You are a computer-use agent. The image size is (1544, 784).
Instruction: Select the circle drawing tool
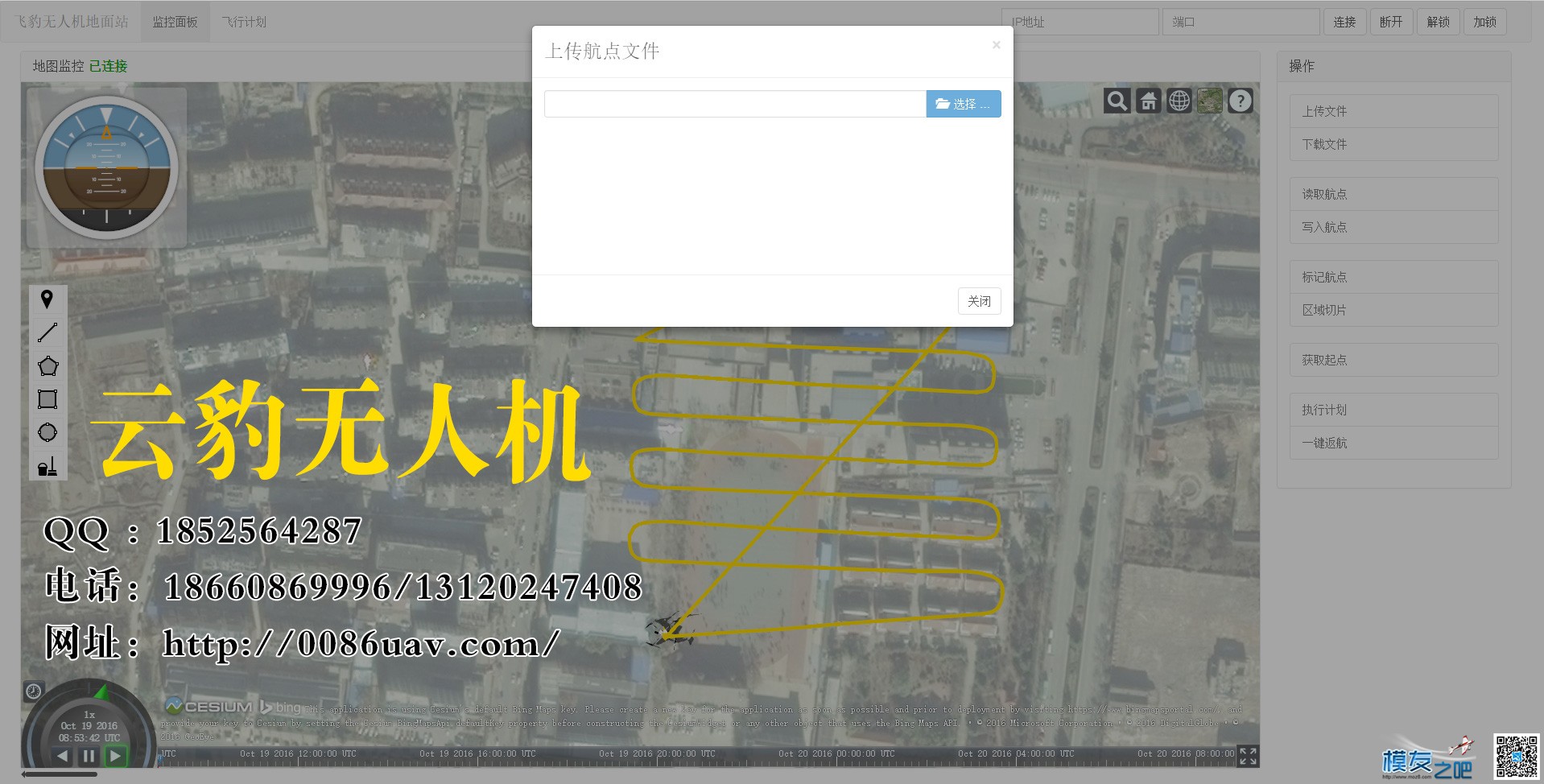(x=47, y=432)
